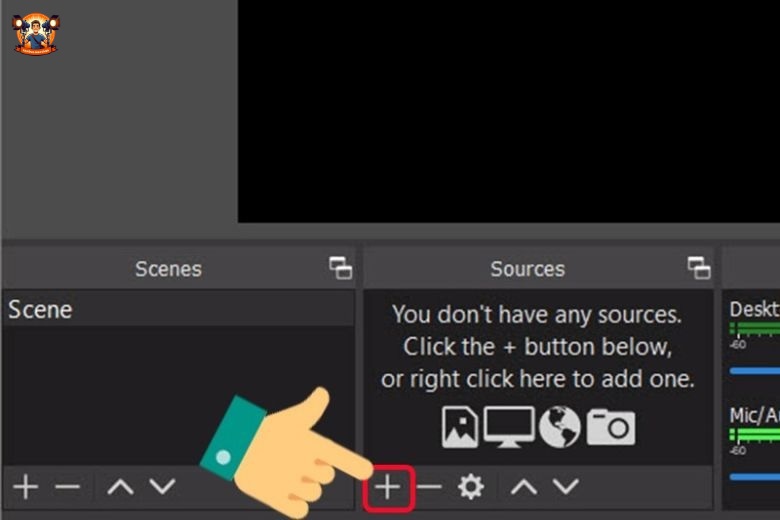
Task: Click the display capture monitor icon
Action: tap(509, 427)
